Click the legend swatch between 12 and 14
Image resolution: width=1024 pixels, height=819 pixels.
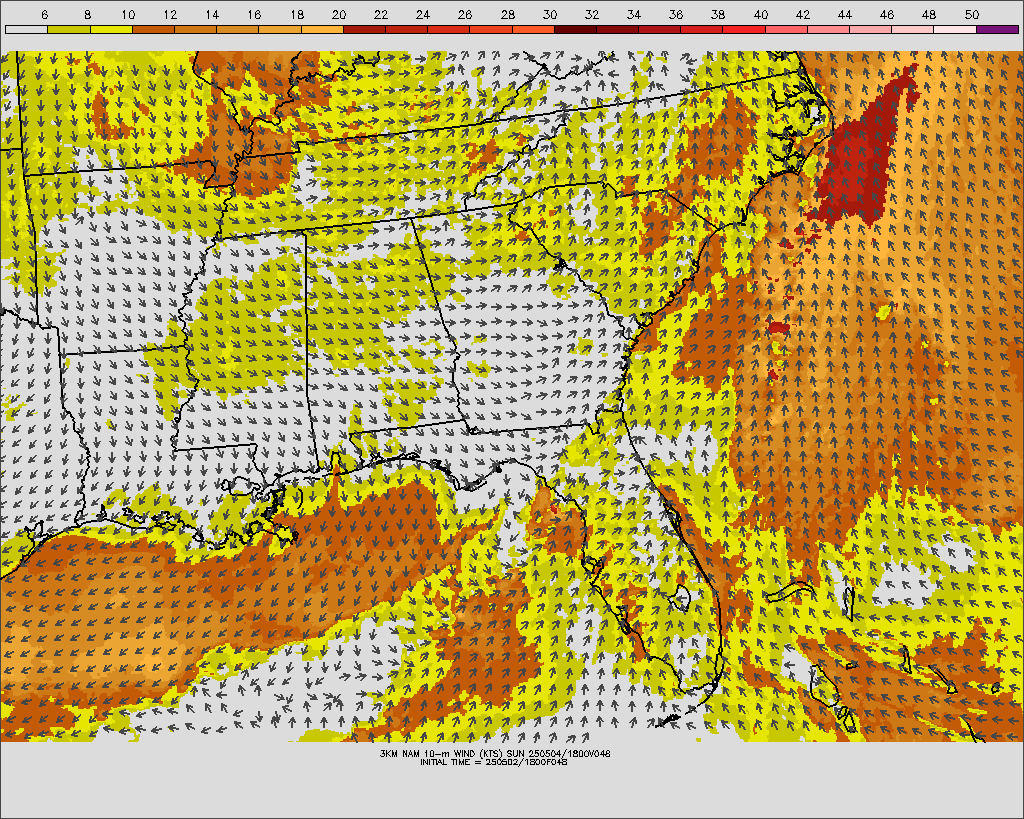click(195, 29)
